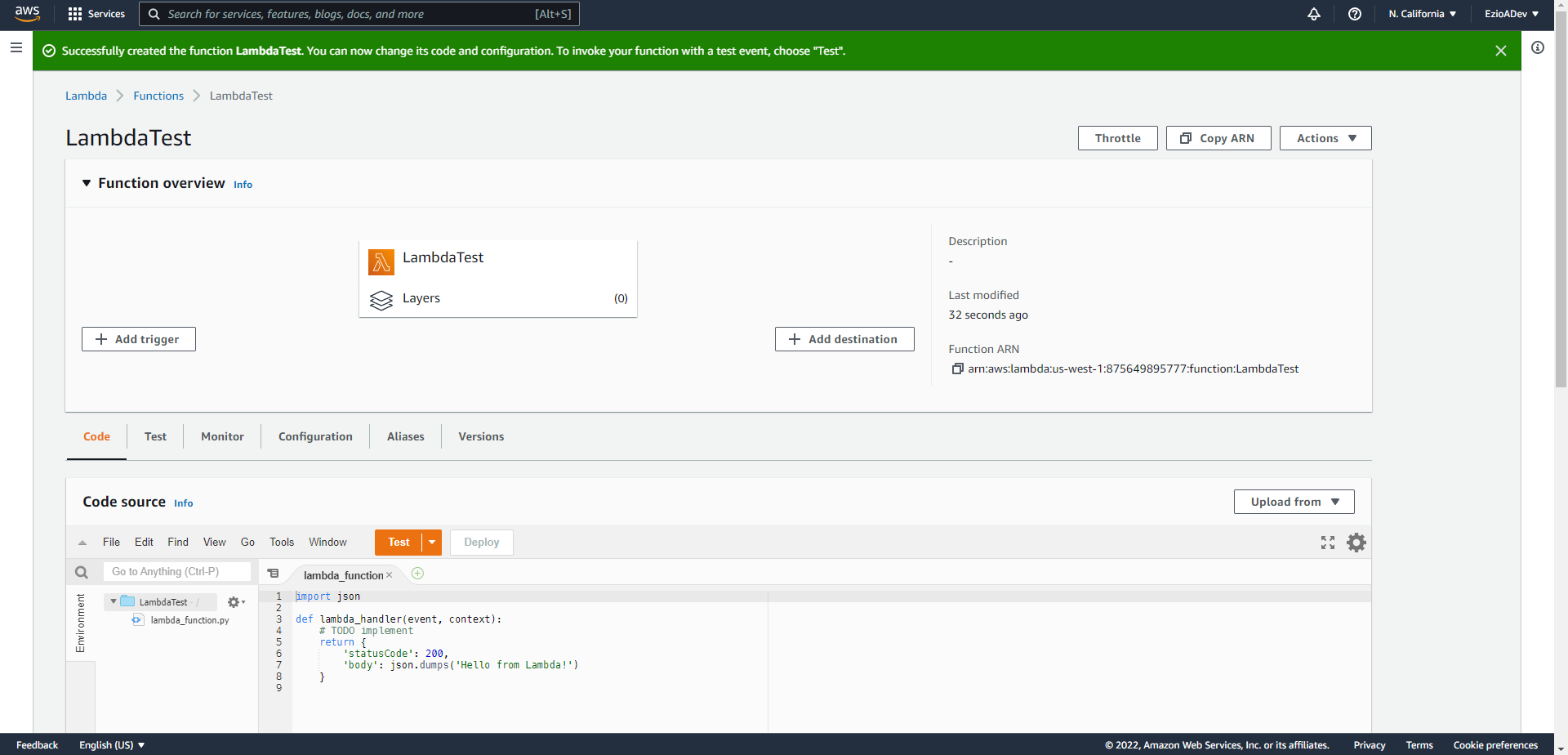Click the LambdaTest folder icon
Image resolution: width=1568 pixels, height=755 pixels.
coord(127,601)
